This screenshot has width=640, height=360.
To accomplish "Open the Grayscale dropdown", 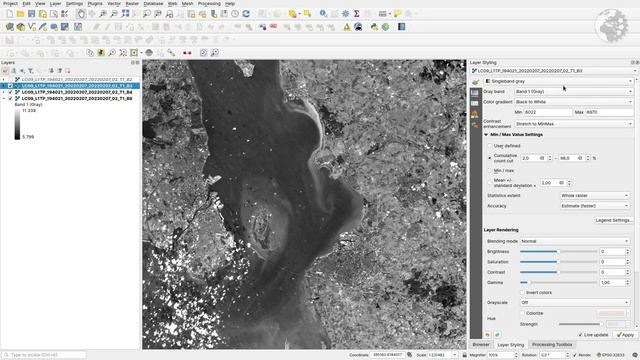I will (574, 302).
